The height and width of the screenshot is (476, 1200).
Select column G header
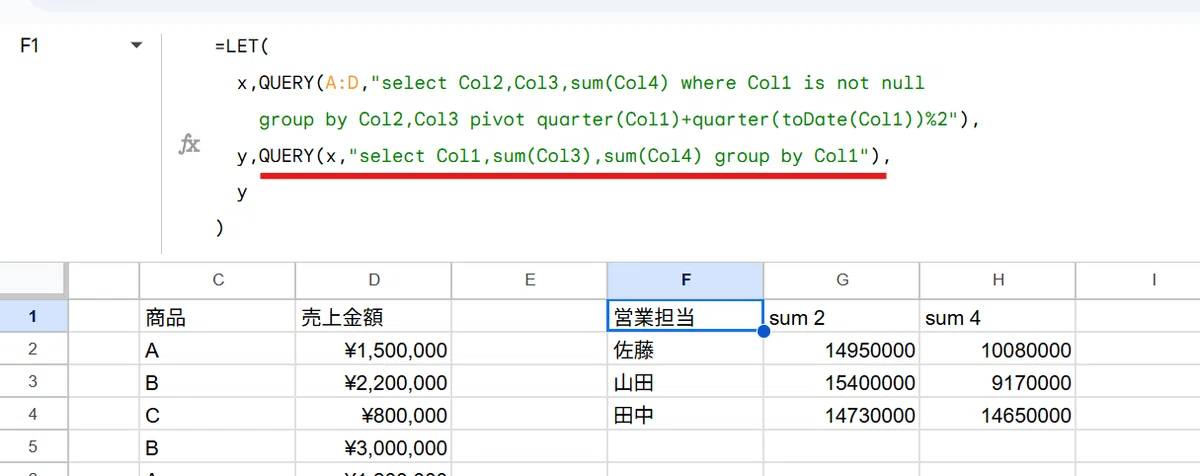click(x=841, y=280)
